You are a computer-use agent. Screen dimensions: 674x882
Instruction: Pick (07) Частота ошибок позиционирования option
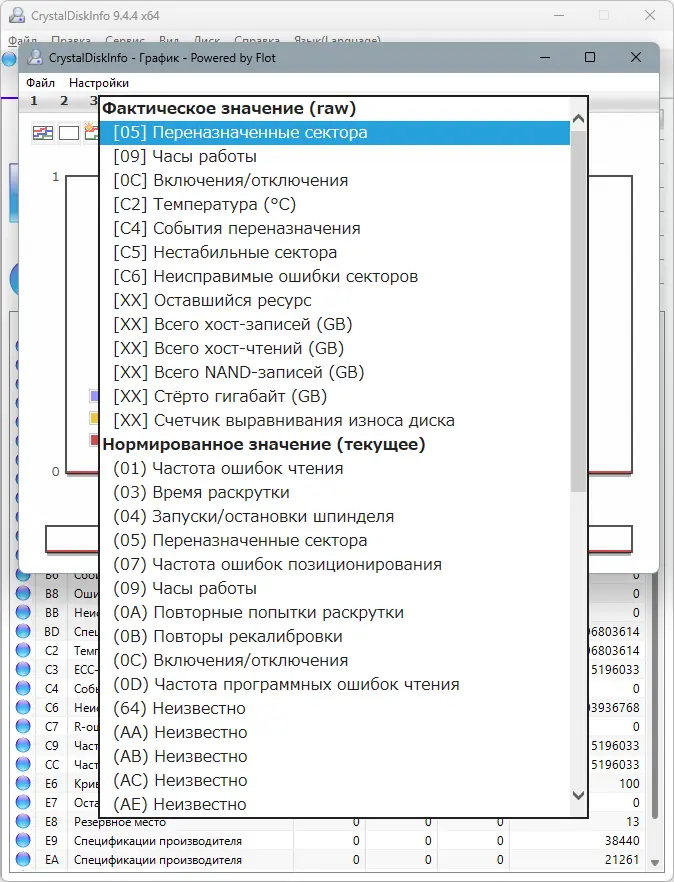pos(335,564)
